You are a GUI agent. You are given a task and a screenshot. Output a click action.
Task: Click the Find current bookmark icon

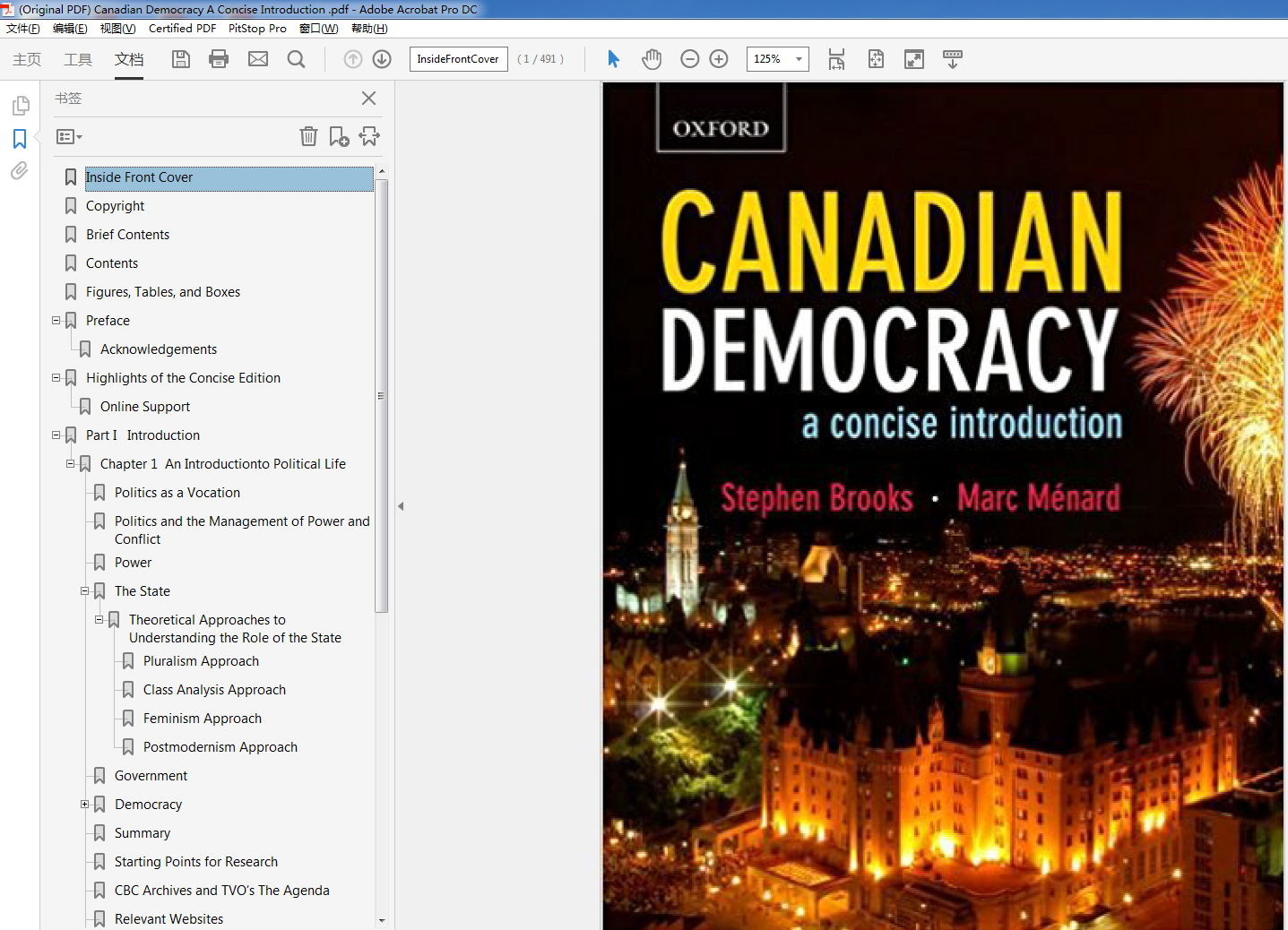(x=369, y=136)
